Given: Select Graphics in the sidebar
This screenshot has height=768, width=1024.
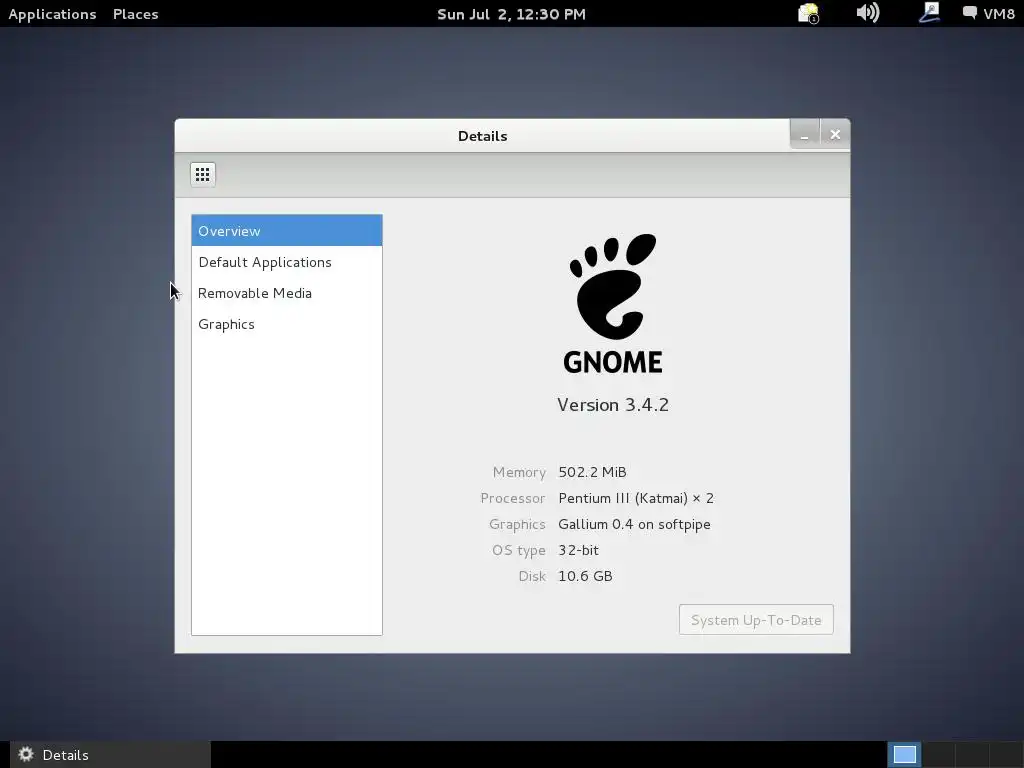Looking at the screenshot, I should coord(287,325).
